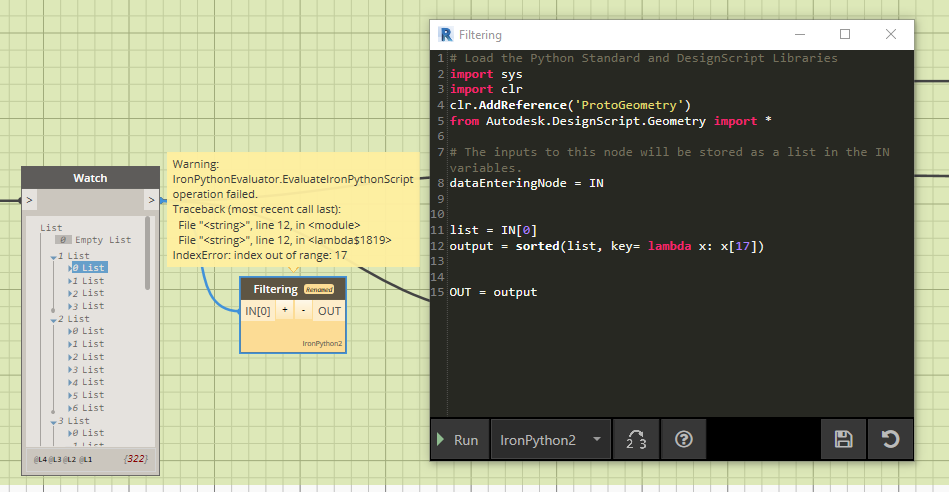Save the Python script changes
The height and width of the screenshot is (492, 949).
(843, 439)
